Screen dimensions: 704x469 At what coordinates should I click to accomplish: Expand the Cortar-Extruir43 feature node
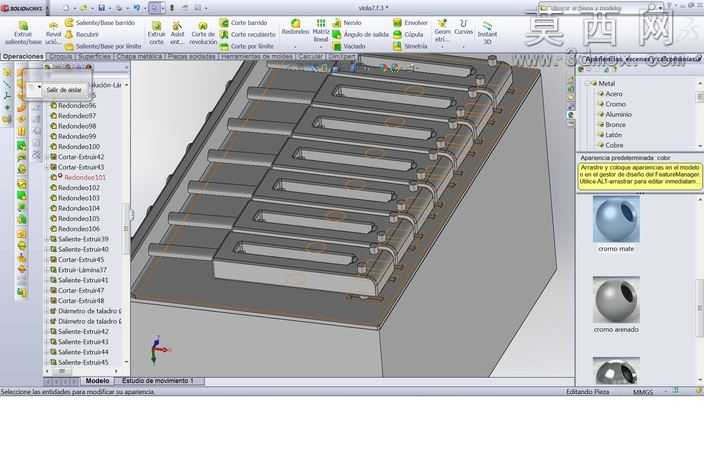point(46,167)
